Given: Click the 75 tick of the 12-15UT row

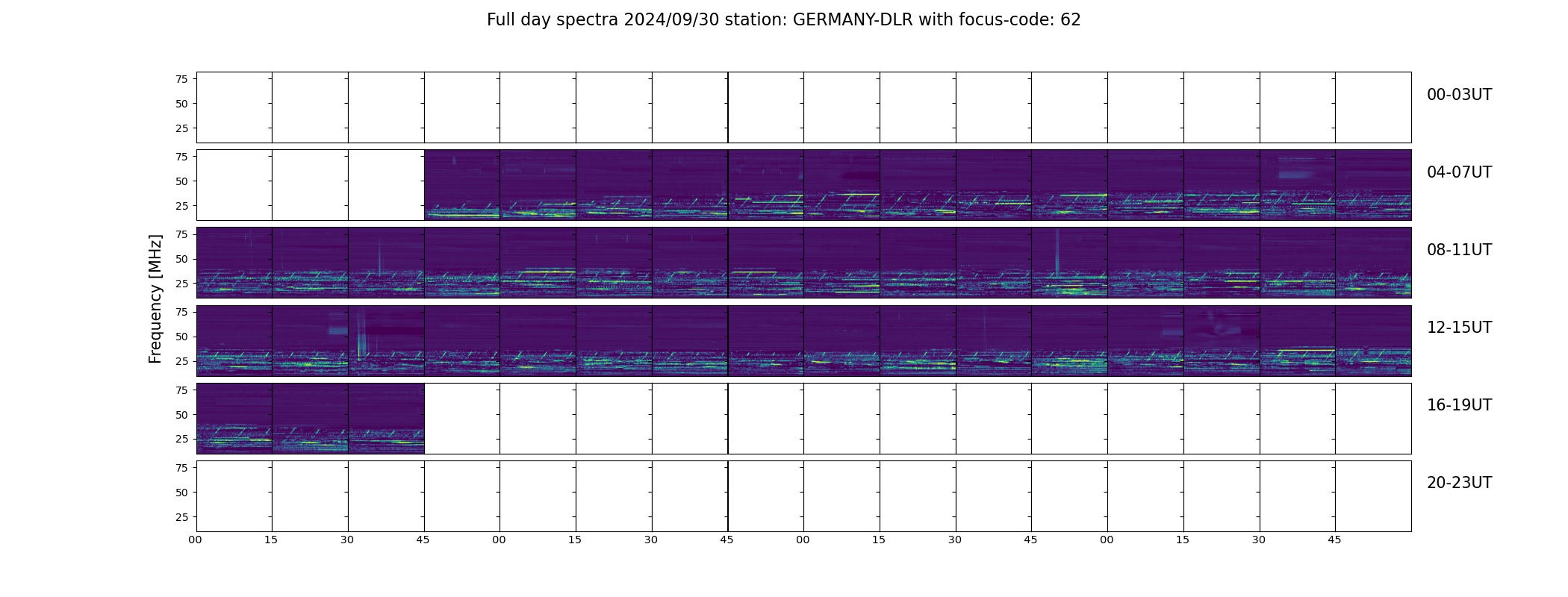Looking at the screenshot, I should tap(181, 312).
